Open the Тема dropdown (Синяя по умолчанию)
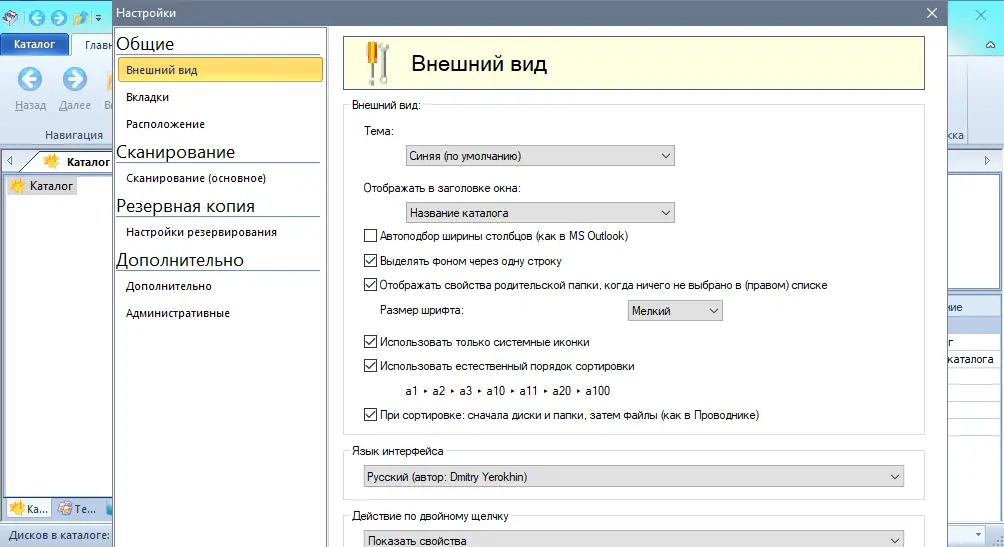Screen dimensions: 1004x547 pos(540,156)
